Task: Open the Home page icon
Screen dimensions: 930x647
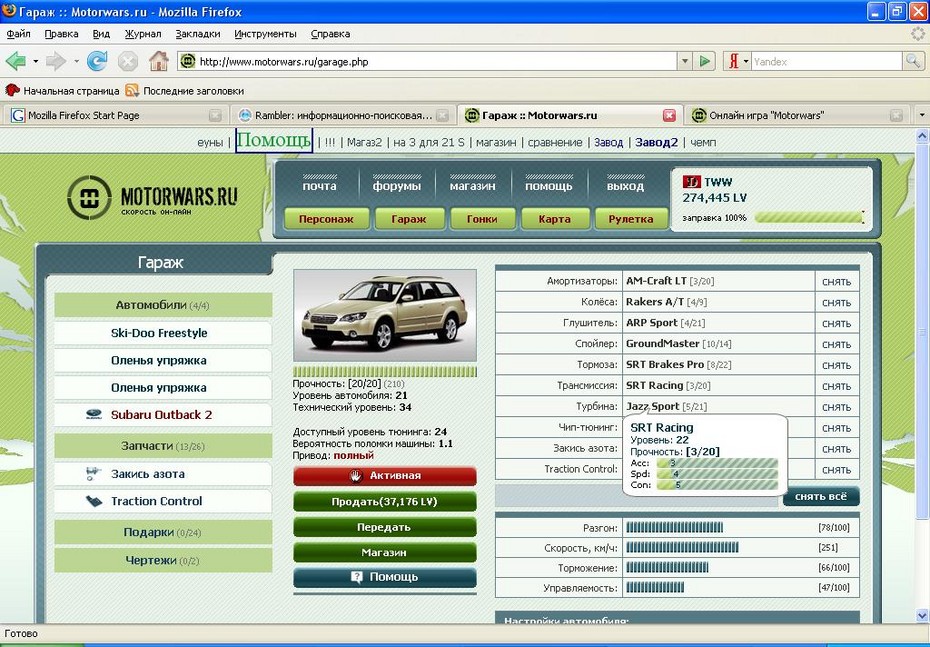Action: tap(158, 61)
